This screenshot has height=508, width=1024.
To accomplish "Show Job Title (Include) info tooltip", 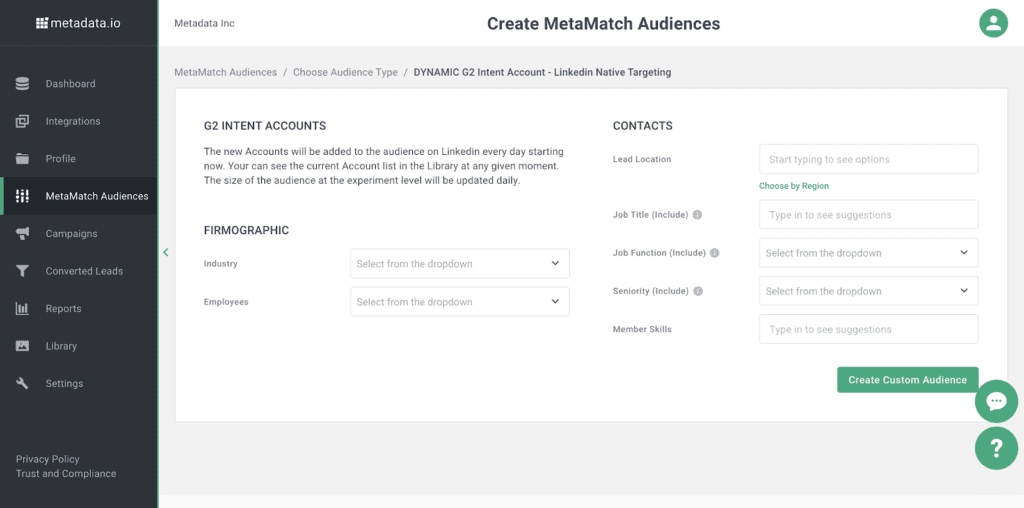I will pyautogui.click(x=697, y=214).
